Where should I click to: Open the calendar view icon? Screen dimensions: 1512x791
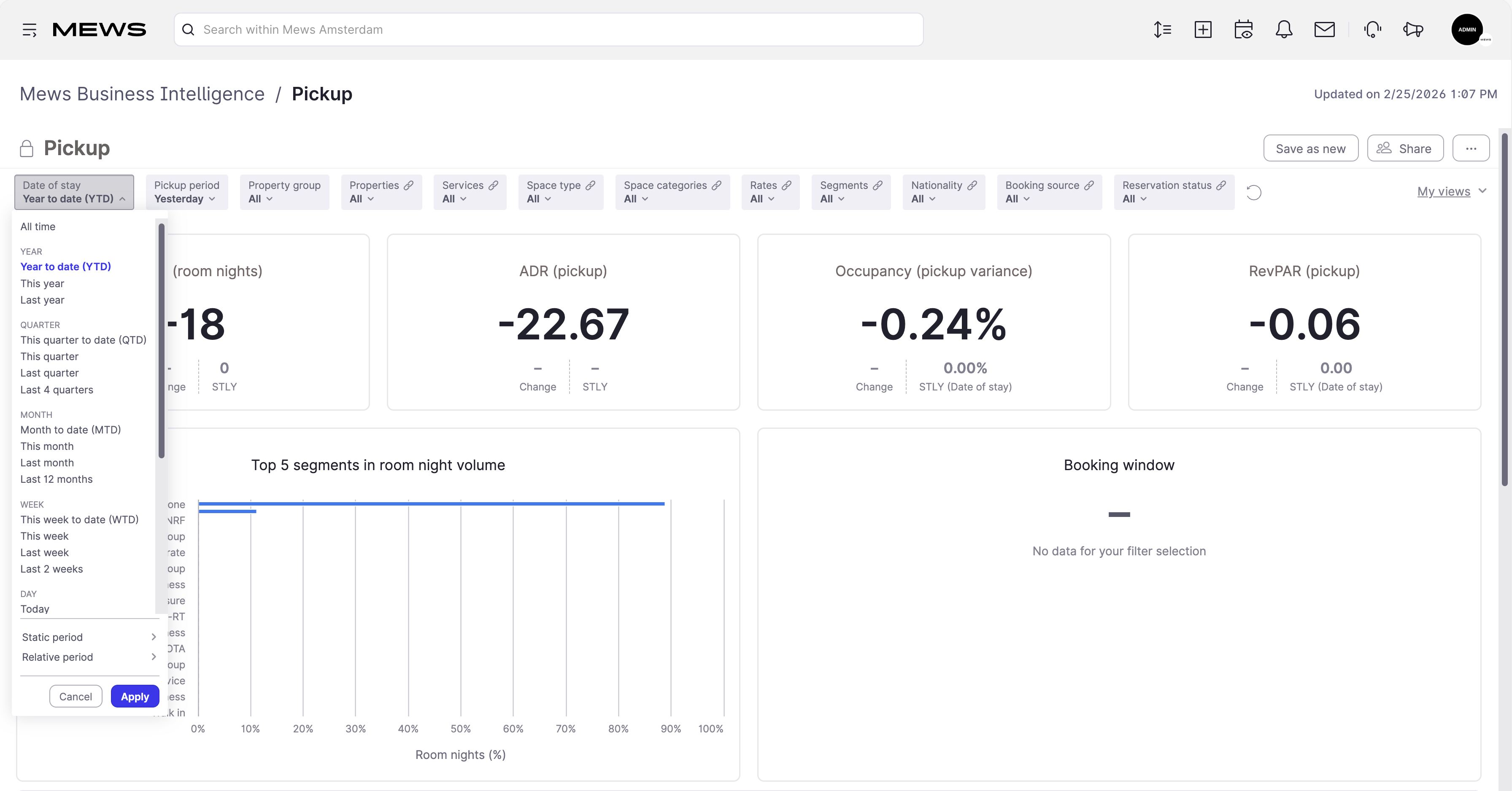pyautogui.click(x=1243, y=30)
